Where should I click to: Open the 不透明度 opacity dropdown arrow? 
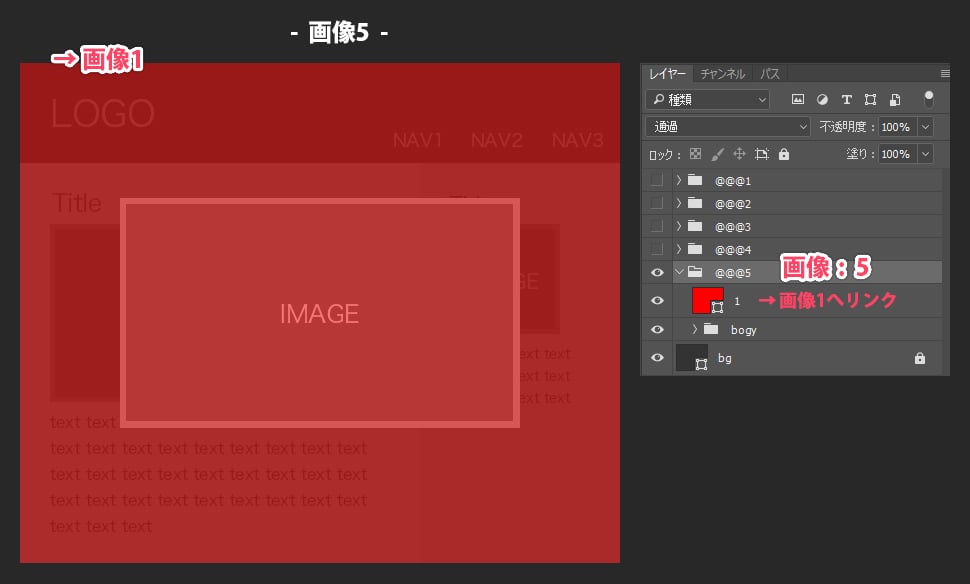(x=925, y=127)
